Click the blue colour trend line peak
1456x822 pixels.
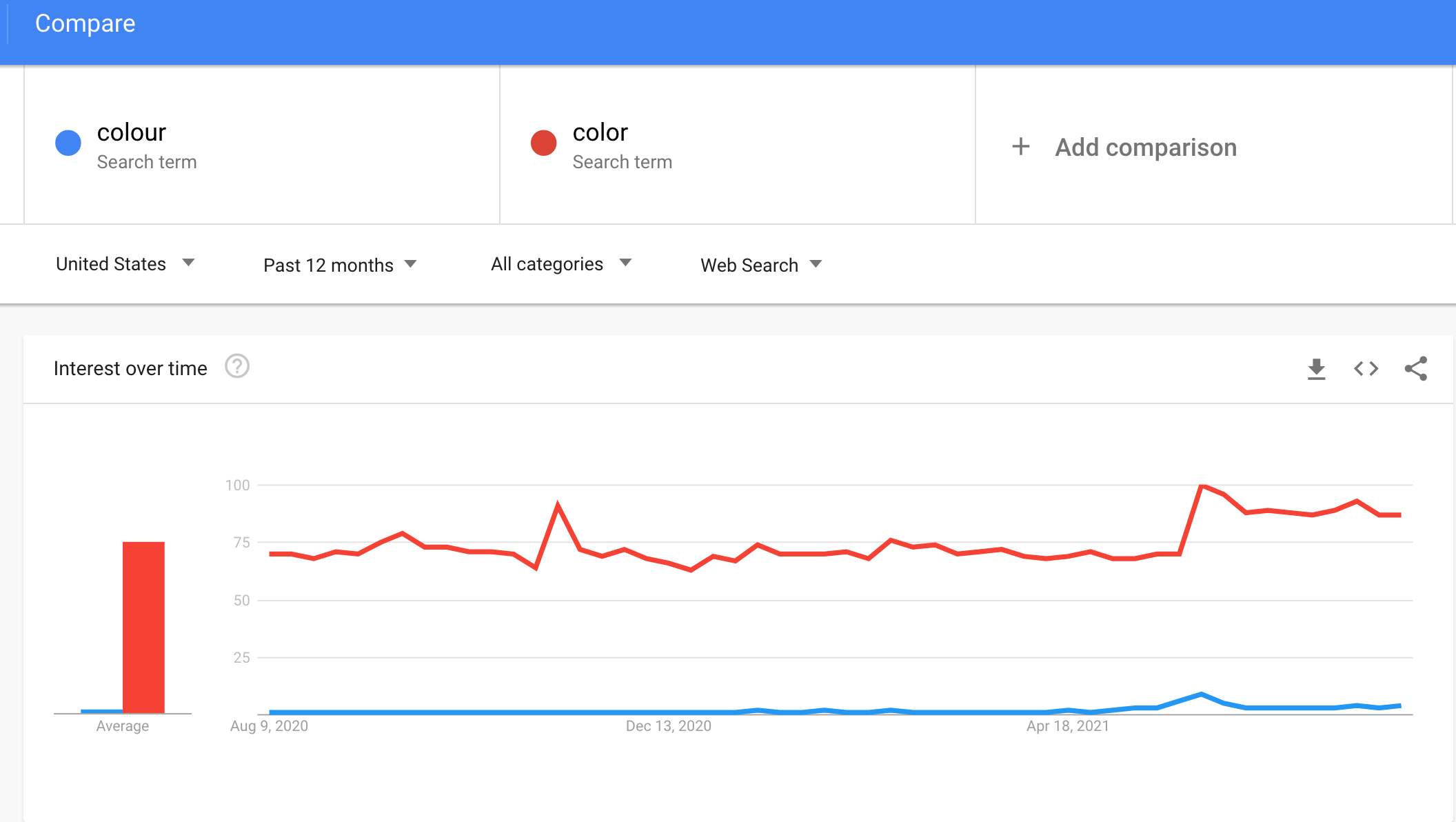[1202, 694]
